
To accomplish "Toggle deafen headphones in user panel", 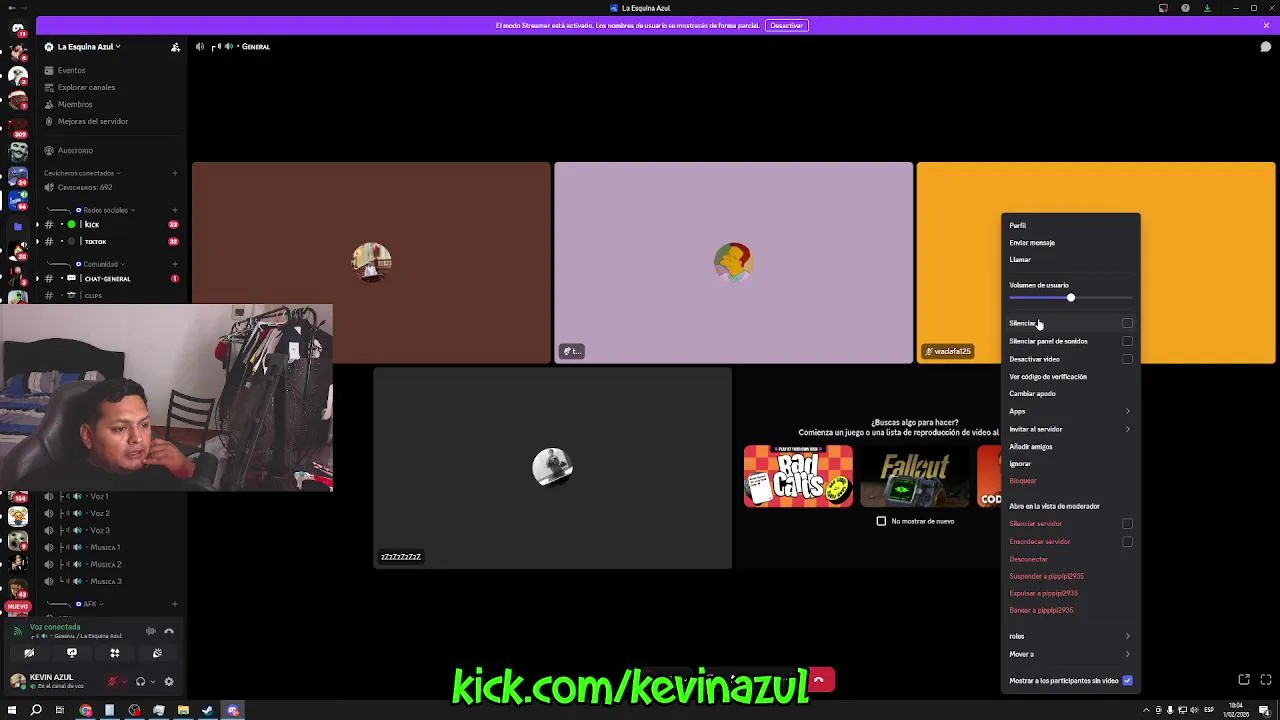I will 140,682.
